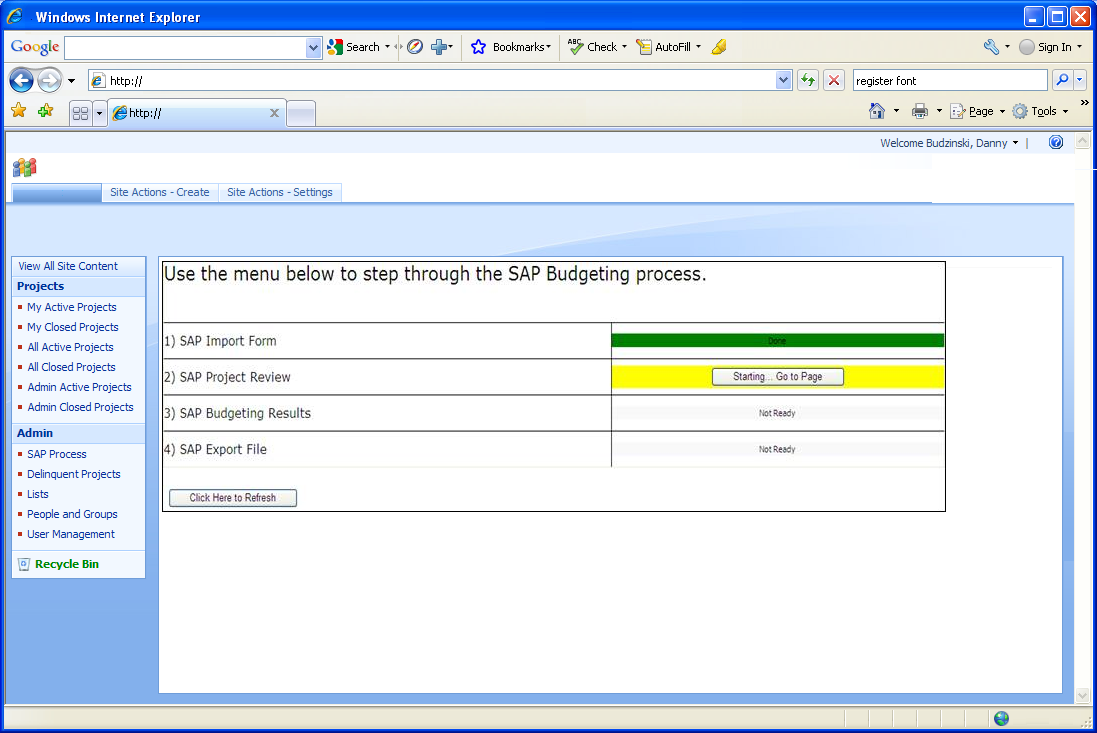Click the search magnifier icon
1097x733 pixels.
[1062, 80]
